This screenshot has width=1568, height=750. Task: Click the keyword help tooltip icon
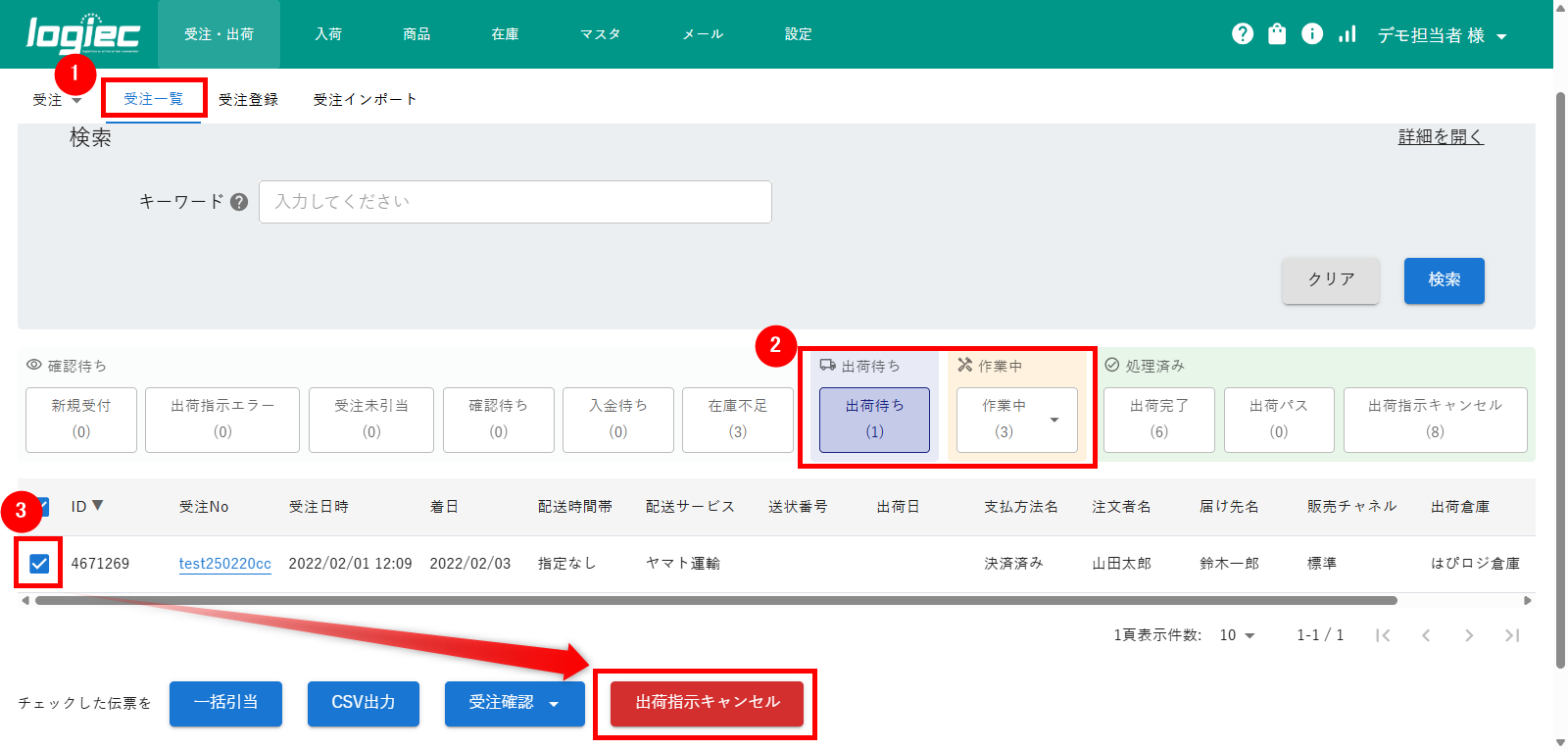239,202
